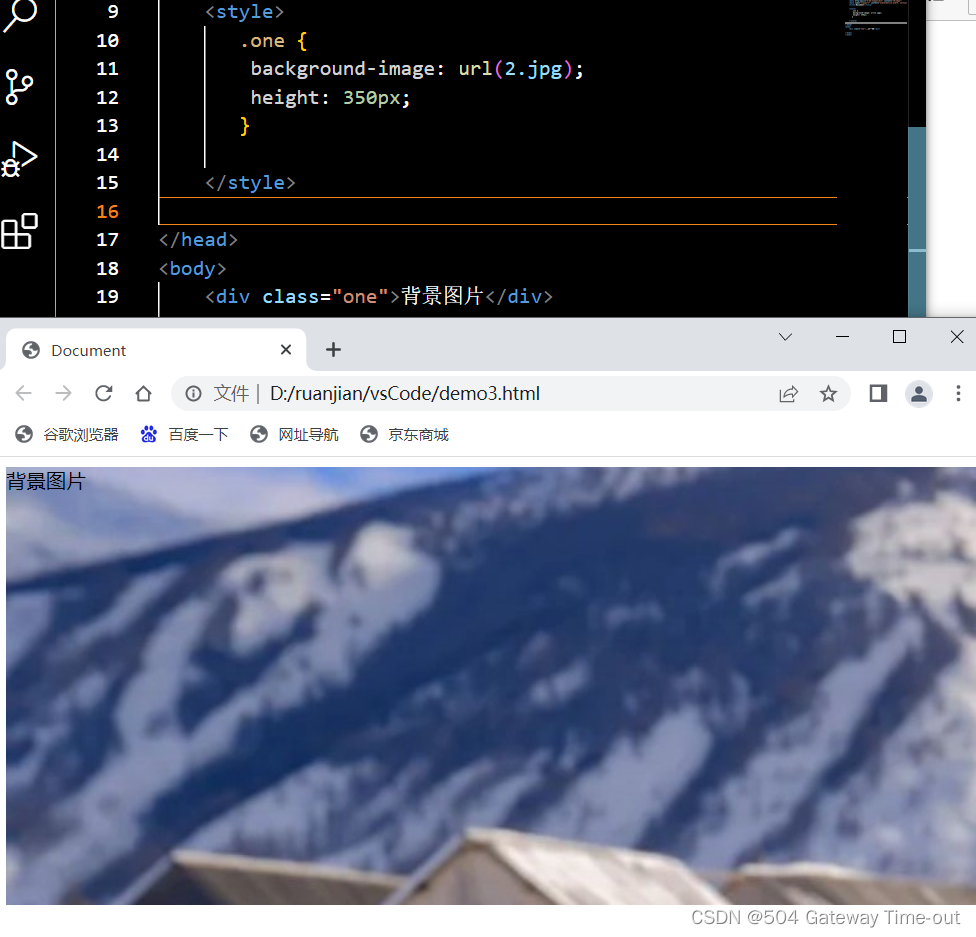Share this page icon
The width and height of the screenshot is (976, 937).
click(788, 393)
